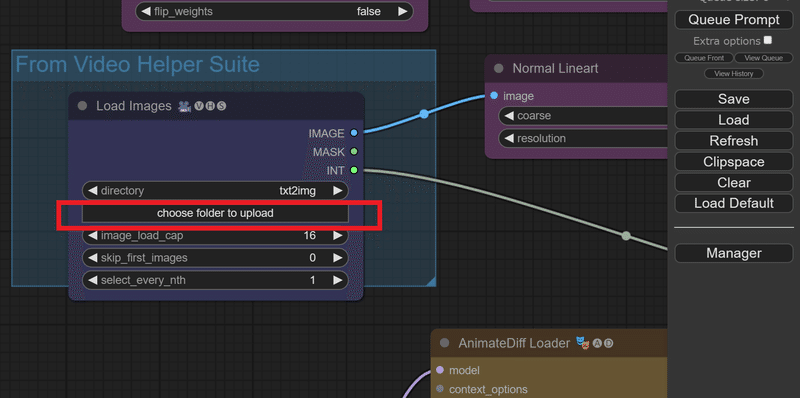Increase image_load_cap with right arrow

tap(338, 236)
